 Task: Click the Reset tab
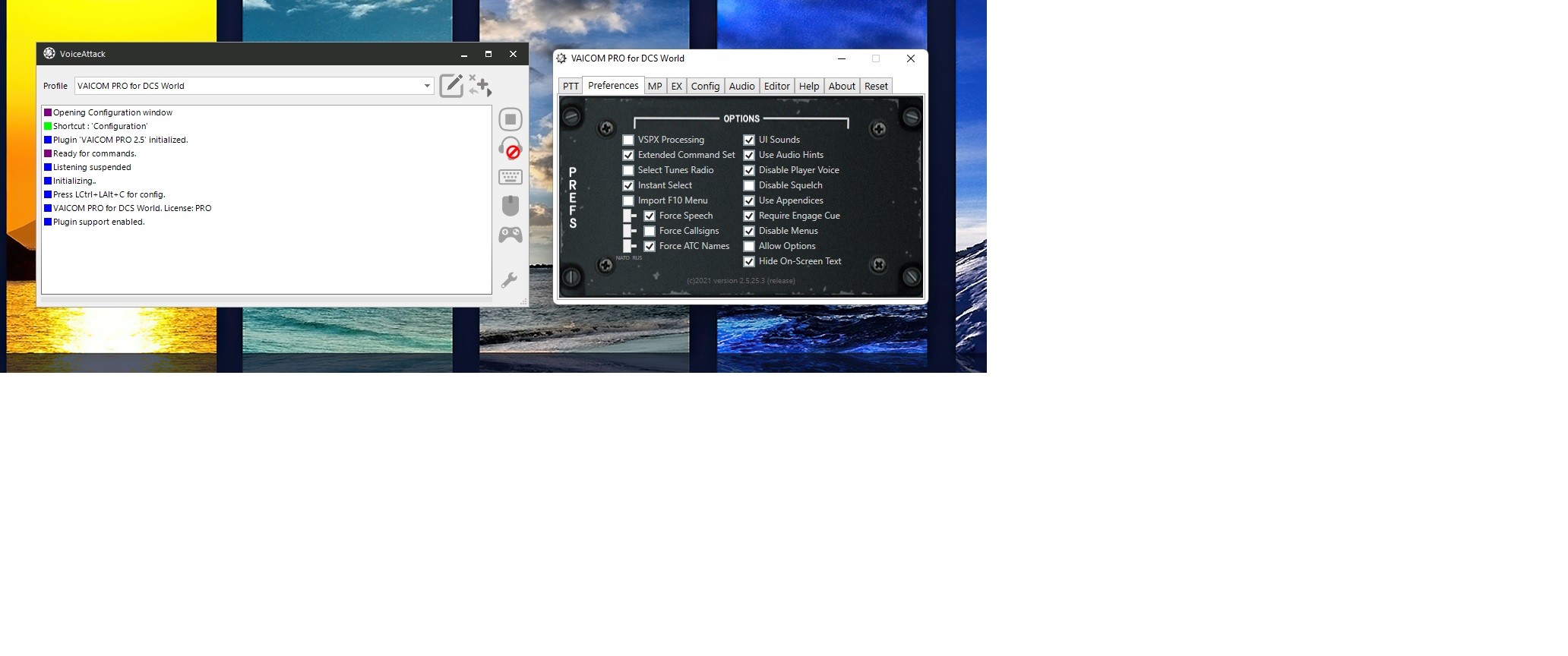coord(876,87)
